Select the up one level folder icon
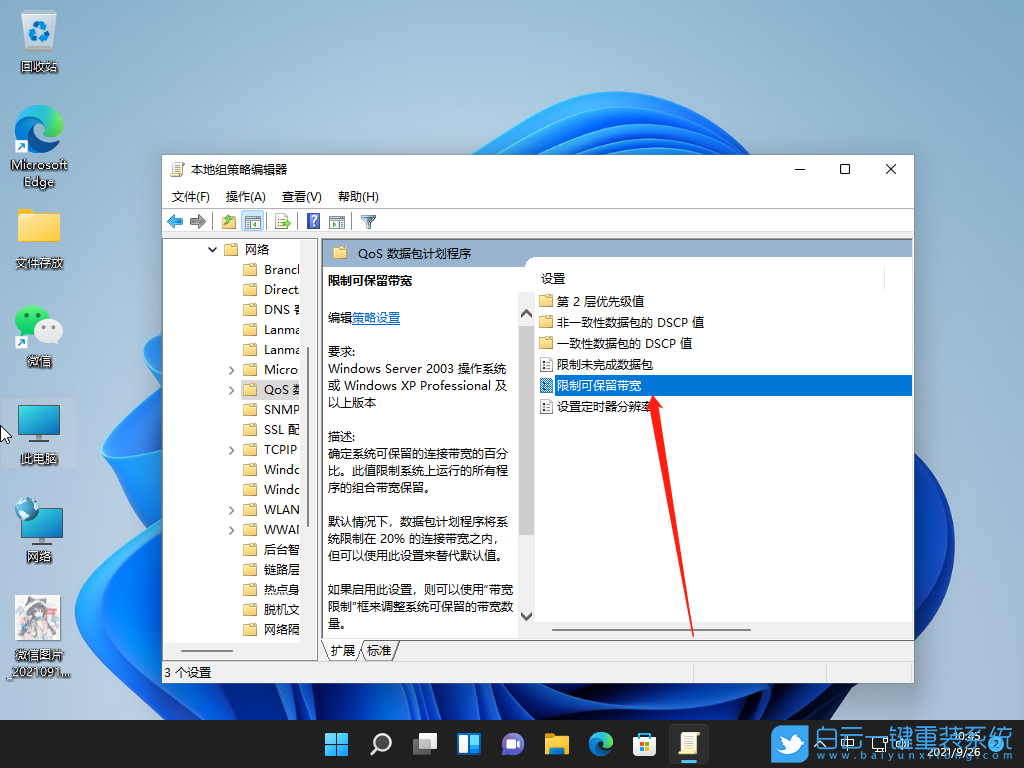 tap(227, 221)
